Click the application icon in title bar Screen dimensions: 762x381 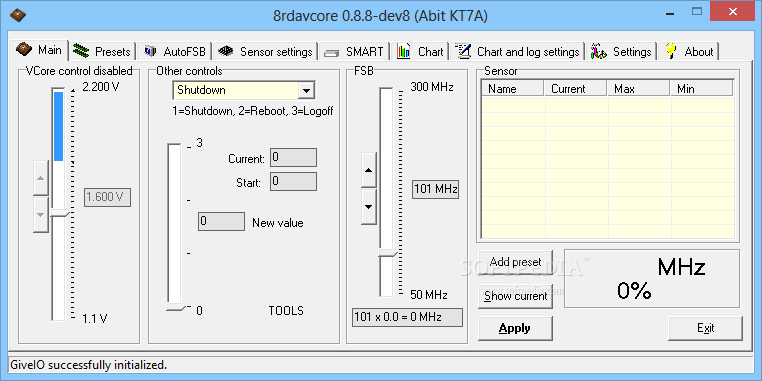pyautogui.click(x=18, y=16)
